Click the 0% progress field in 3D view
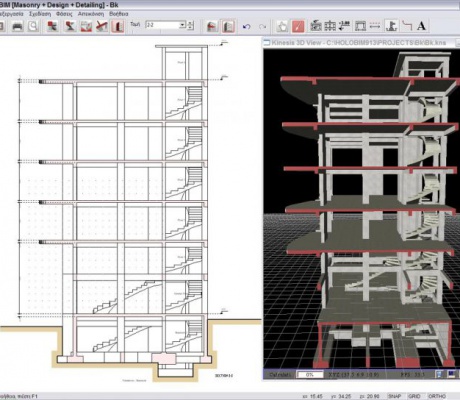The width and height of the screenshot is (460, 400). (310, 375)
